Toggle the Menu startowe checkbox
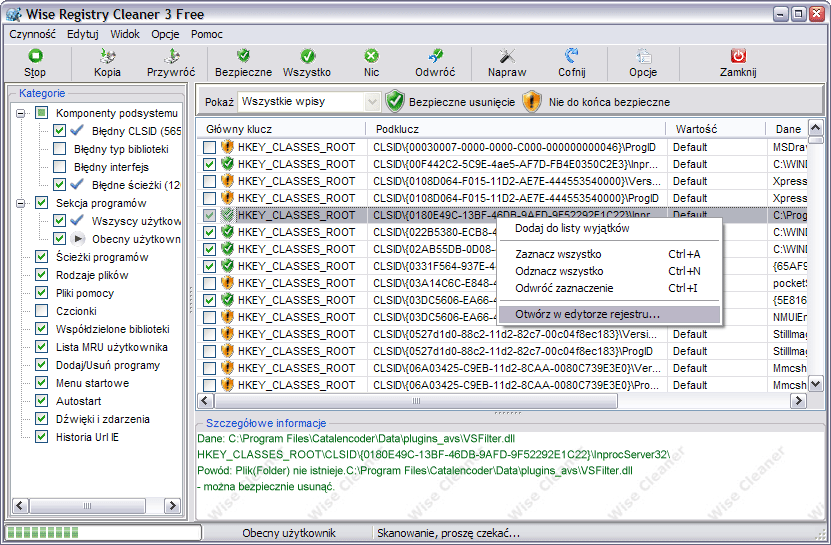The height and width of the screenshot is (545, 831). [x=41, y=383]
